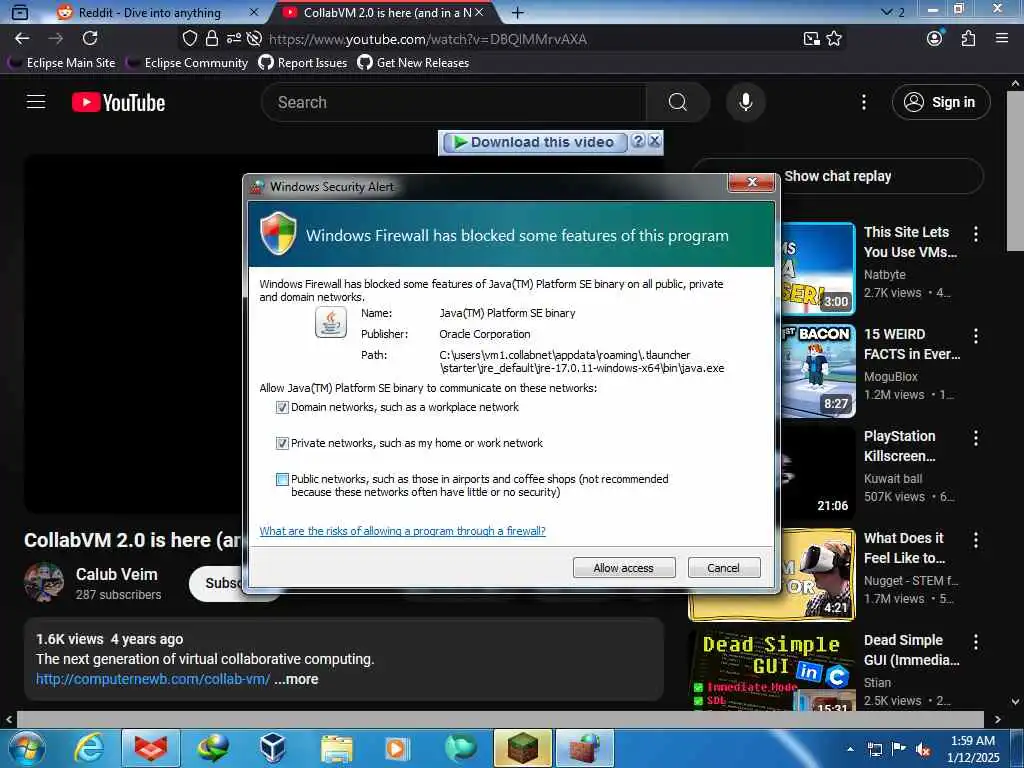Open more options for Dead Simple GUI video
This screenshot has height=768, width=1024.
976,641
